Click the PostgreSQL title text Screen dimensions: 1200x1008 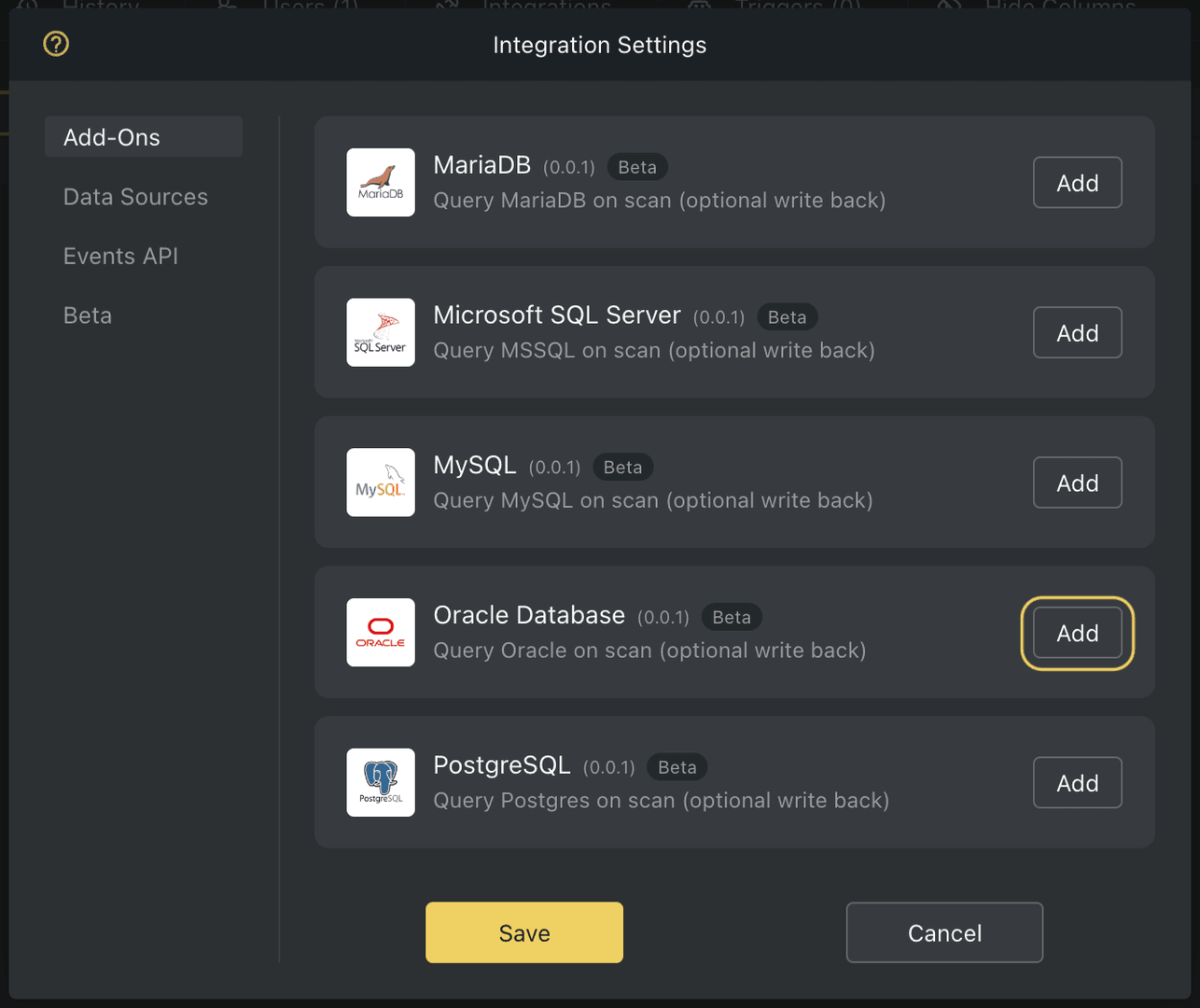(x=502, y=765)
